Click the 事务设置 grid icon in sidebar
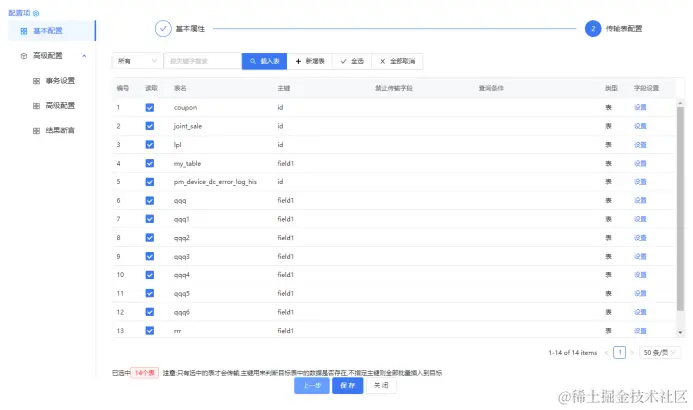 37,81
